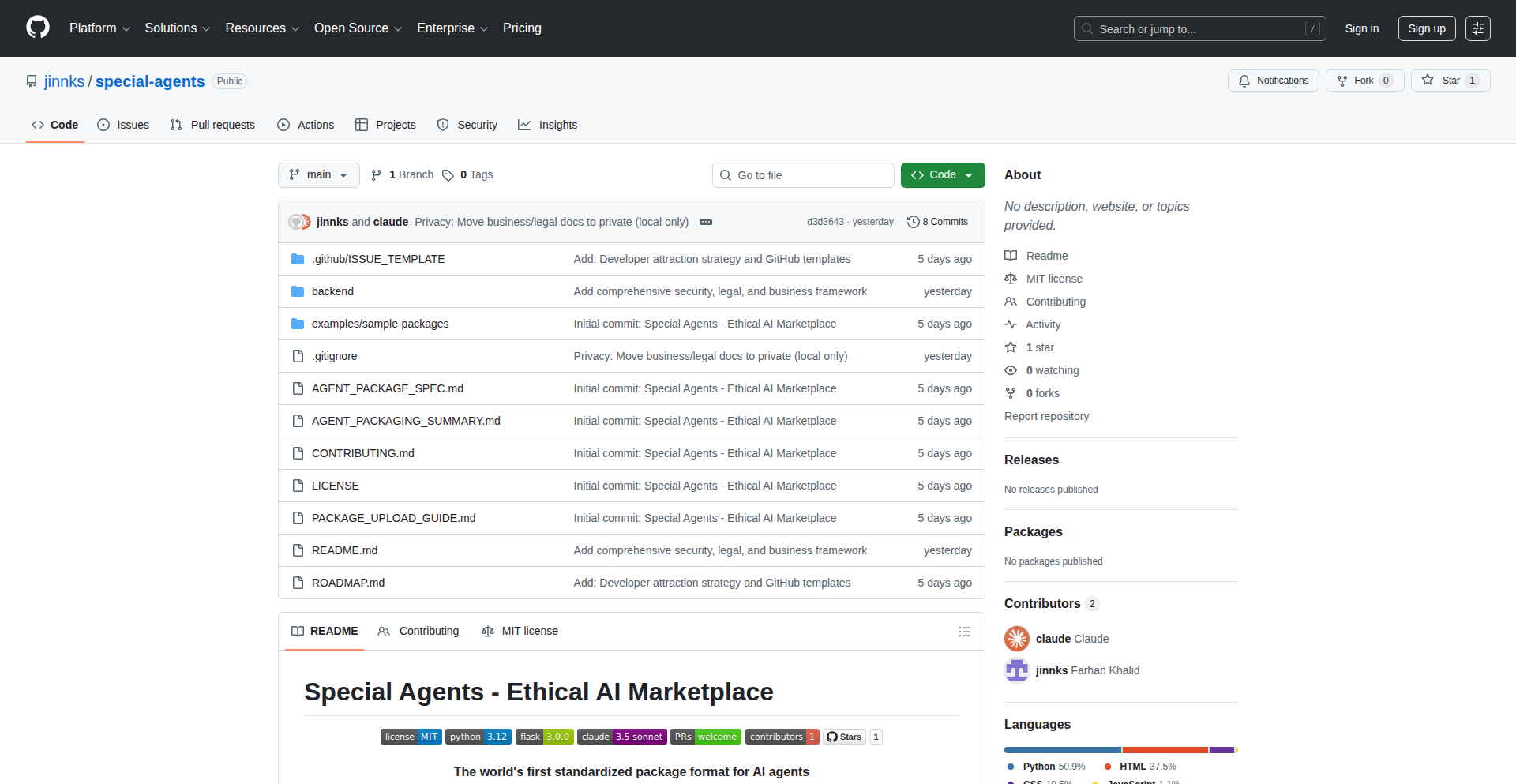This screenshot has height=784, width=1516.
Task: Open the command palette icon top right
Action: 1477,28
